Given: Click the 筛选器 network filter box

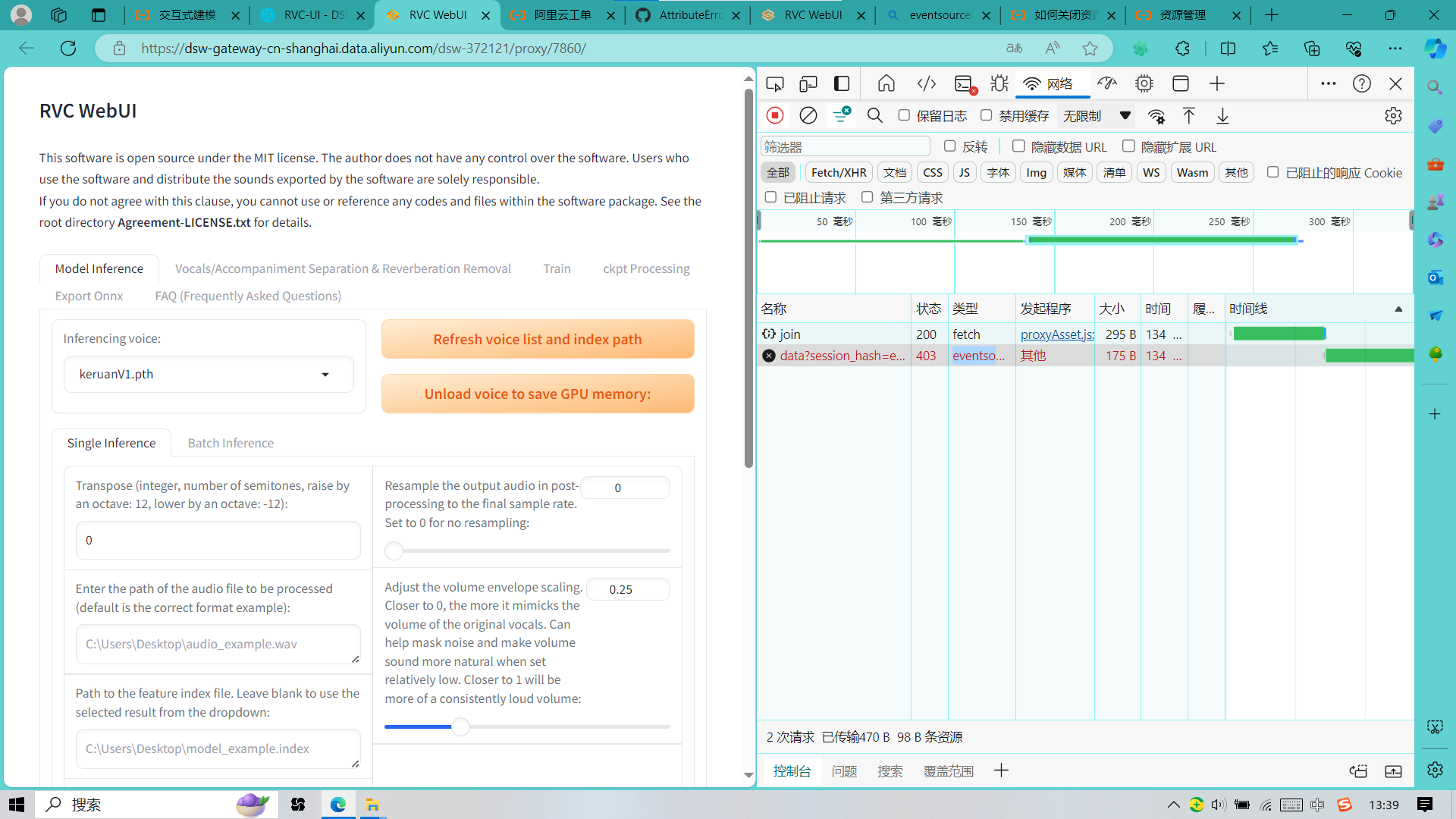Looking at the screenshot, I should click(845, 146).
